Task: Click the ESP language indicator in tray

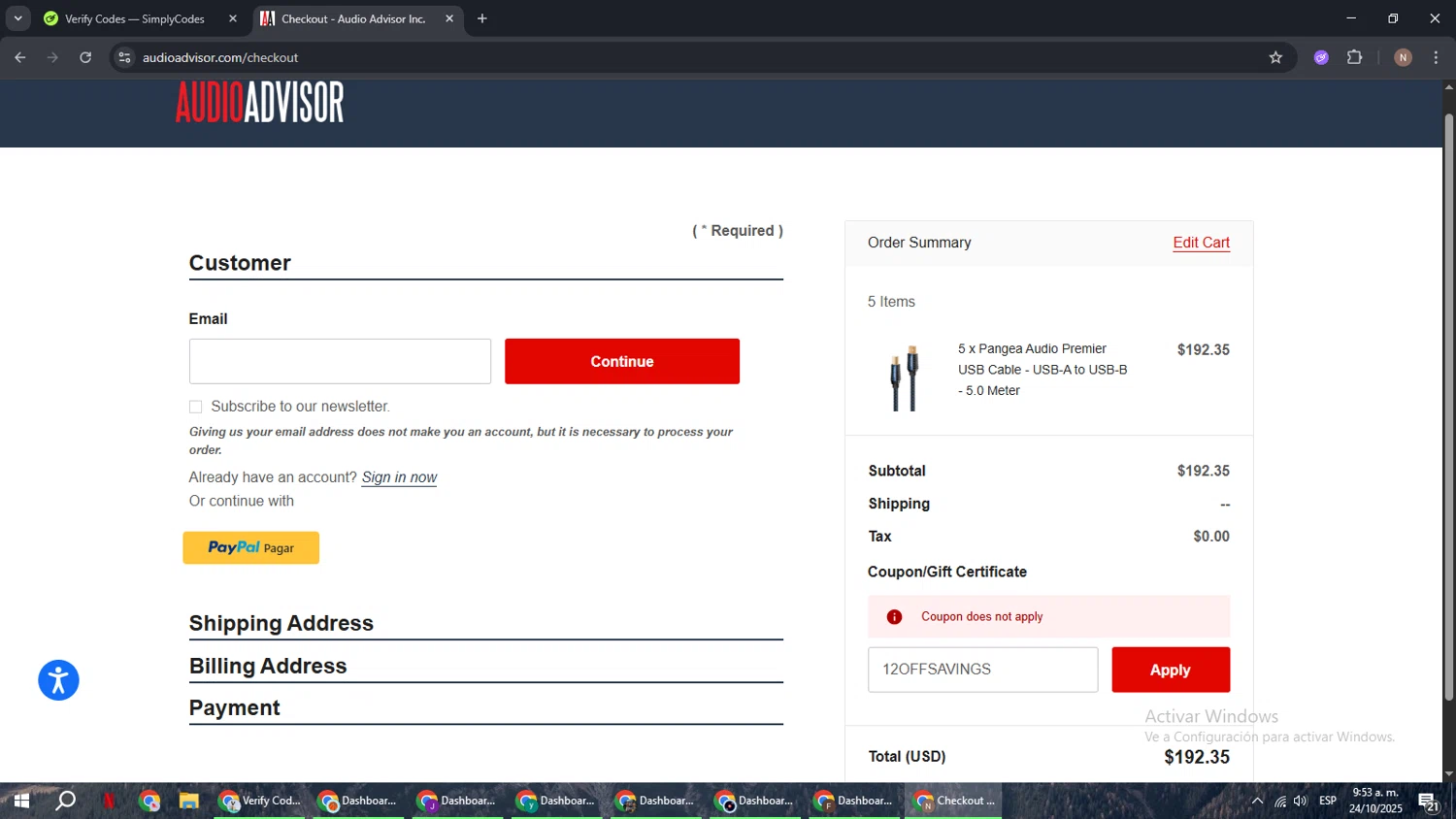Action: (1328, 801)
